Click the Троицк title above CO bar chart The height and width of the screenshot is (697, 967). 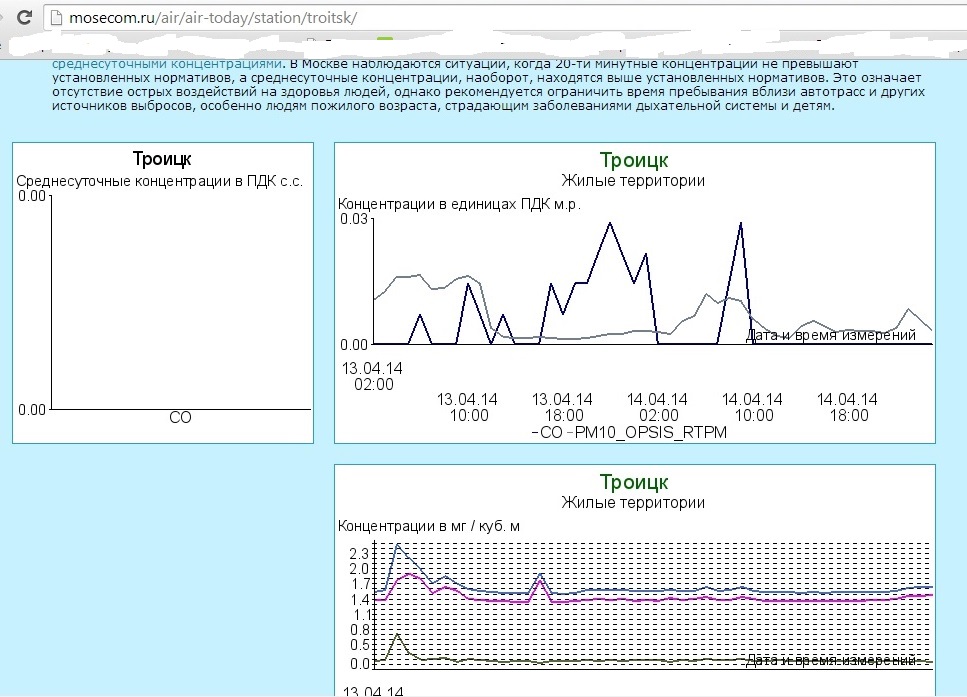[x=162, y=159]
